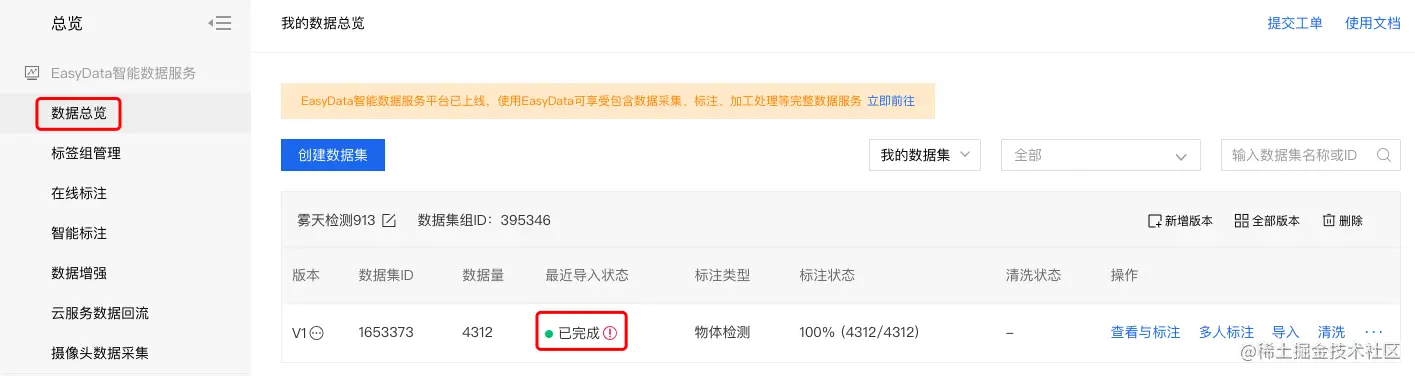Viewport: 1415px width, 376px height.
Task: Open the 查看与标注 link
Action: [x=1145, y=332]
